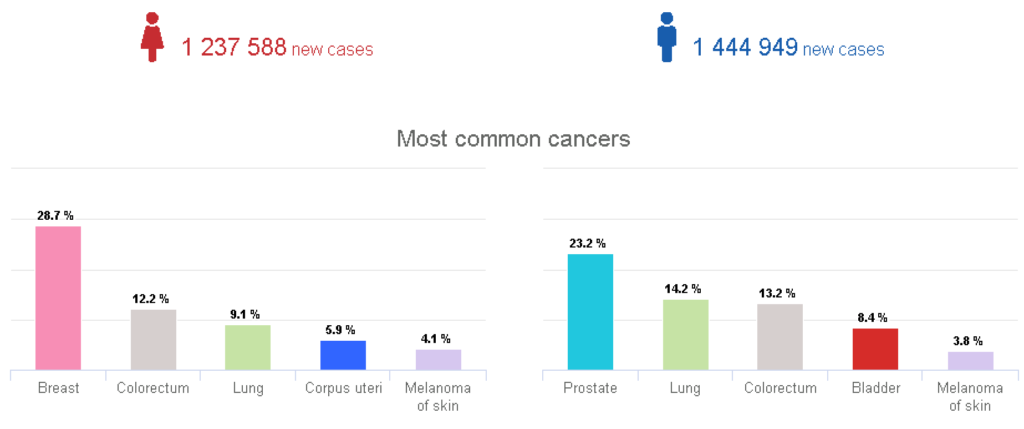Viewport: 1024px width, 429px height.
Task: Click the 28.7 % data label
Action: click(56, 216)
